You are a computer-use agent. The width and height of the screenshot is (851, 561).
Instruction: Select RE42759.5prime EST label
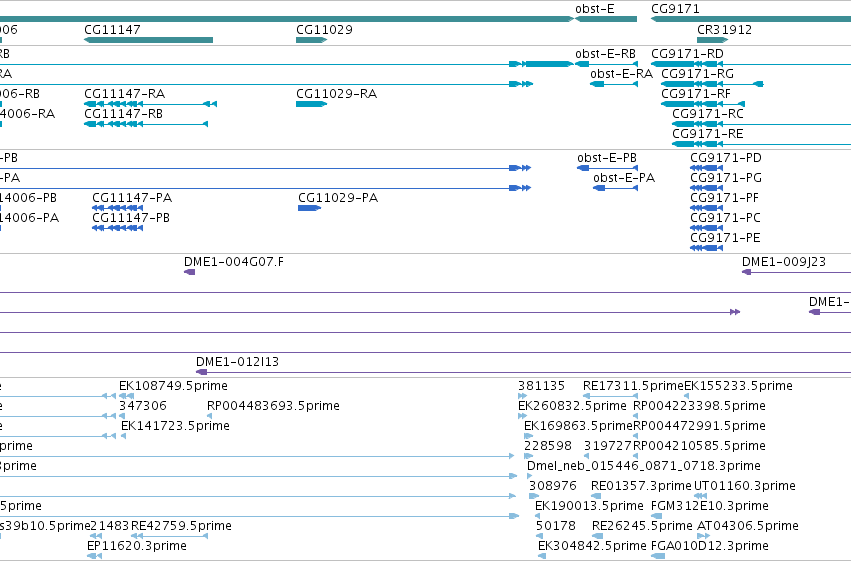(x=181, y=526)
